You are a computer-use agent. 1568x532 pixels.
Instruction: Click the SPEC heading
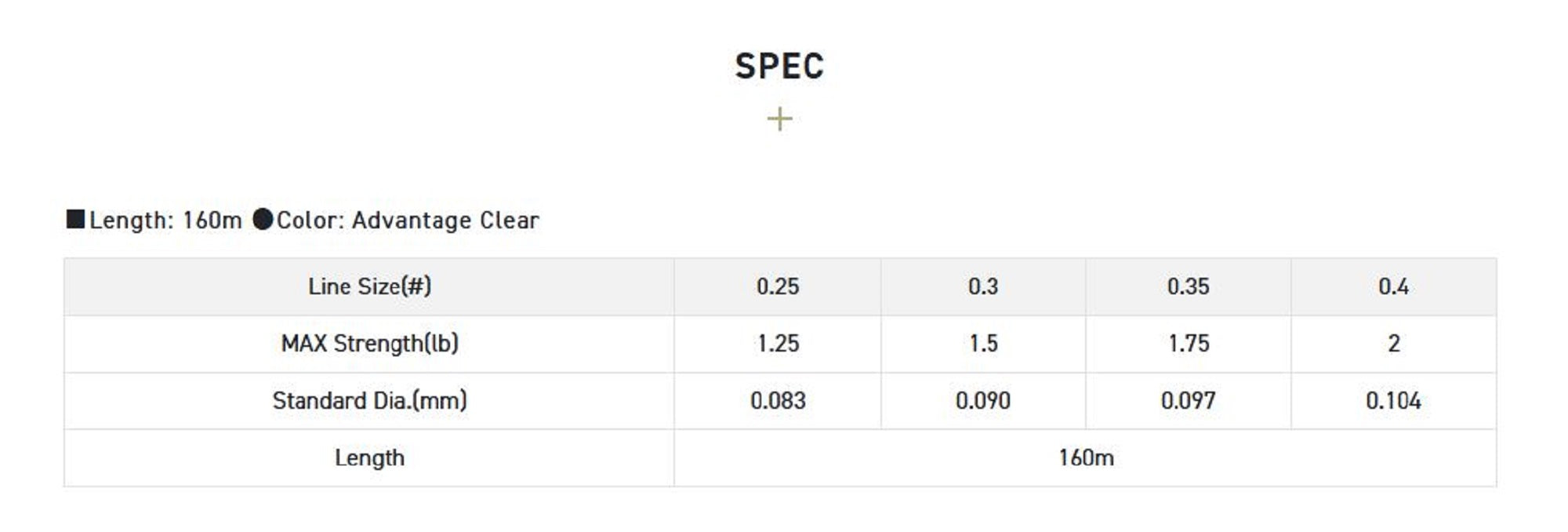(x=779, y=66)
